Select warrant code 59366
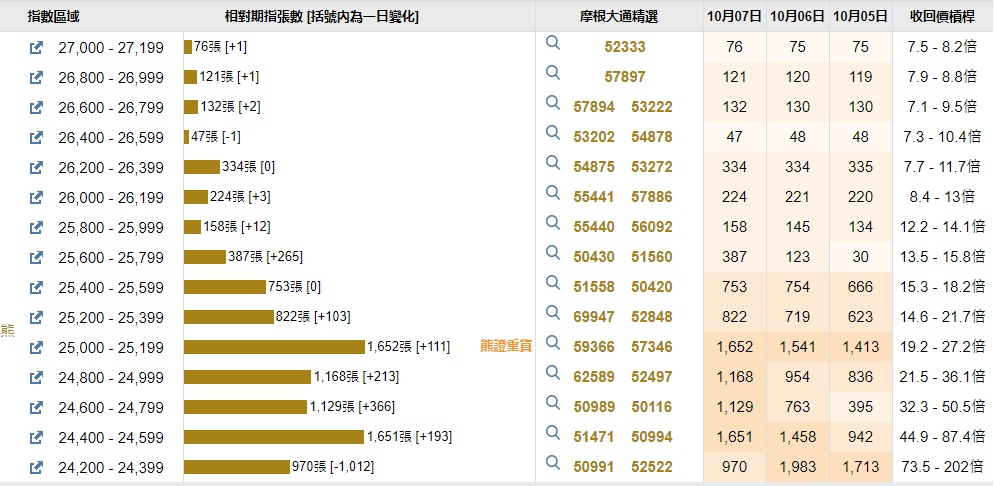Viewport: 994px width, 486px height. pos(594,347)
